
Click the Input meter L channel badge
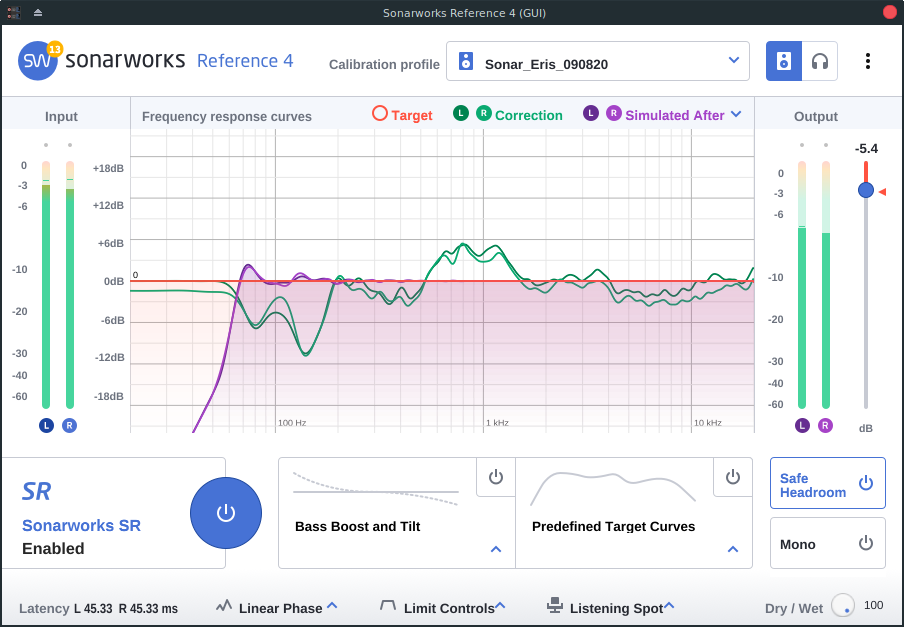(x=46, y=426)
